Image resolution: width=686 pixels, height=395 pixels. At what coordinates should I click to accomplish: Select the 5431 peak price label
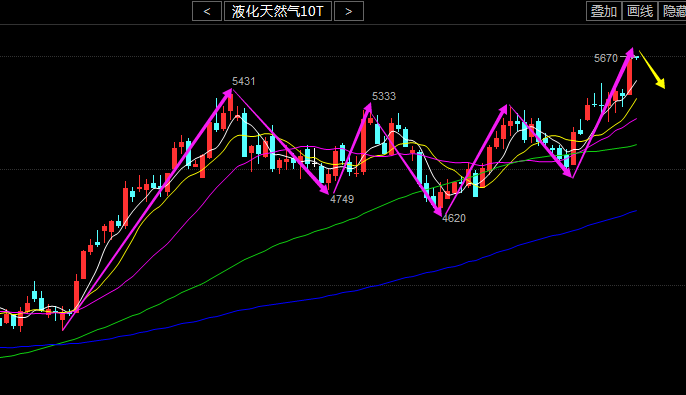(243, 81)
